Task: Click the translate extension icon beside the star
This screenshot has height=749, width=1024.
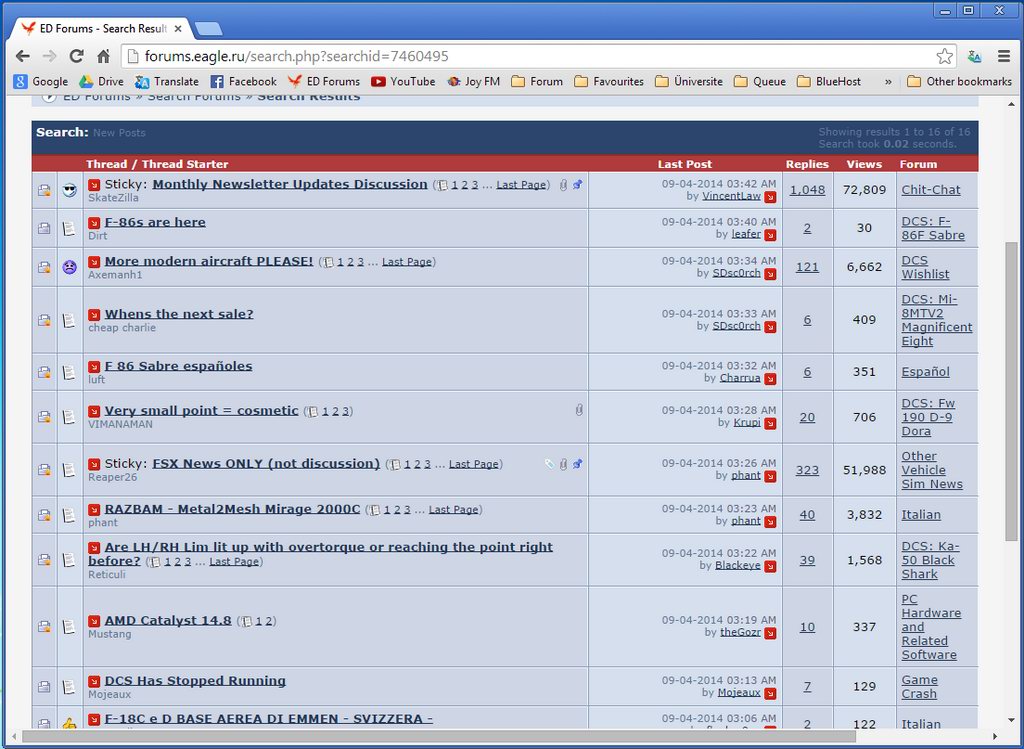Action: point(975,56)
